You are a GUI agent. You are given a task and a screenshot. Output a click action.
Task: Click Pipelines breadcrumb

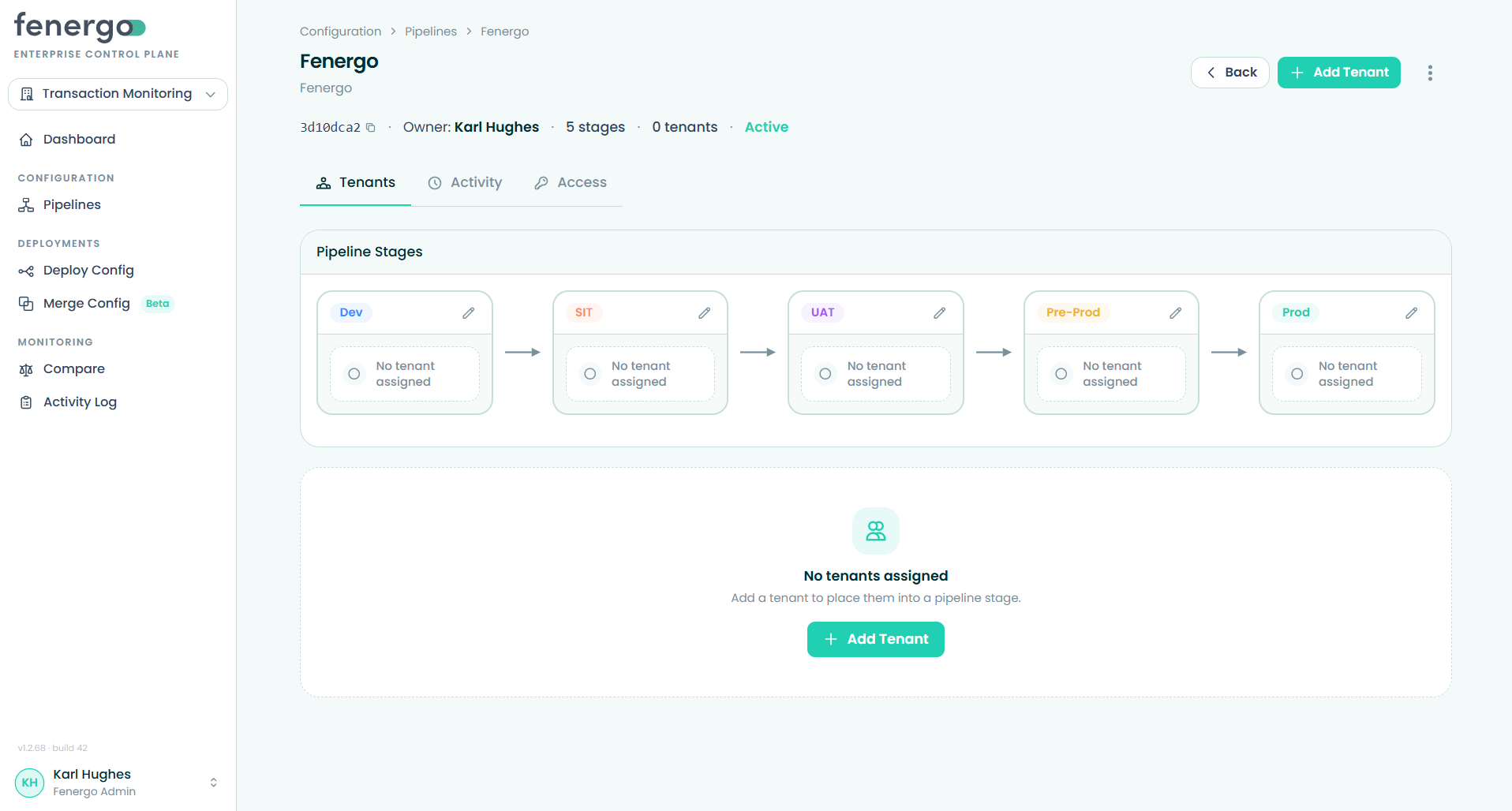click(431, 32)
